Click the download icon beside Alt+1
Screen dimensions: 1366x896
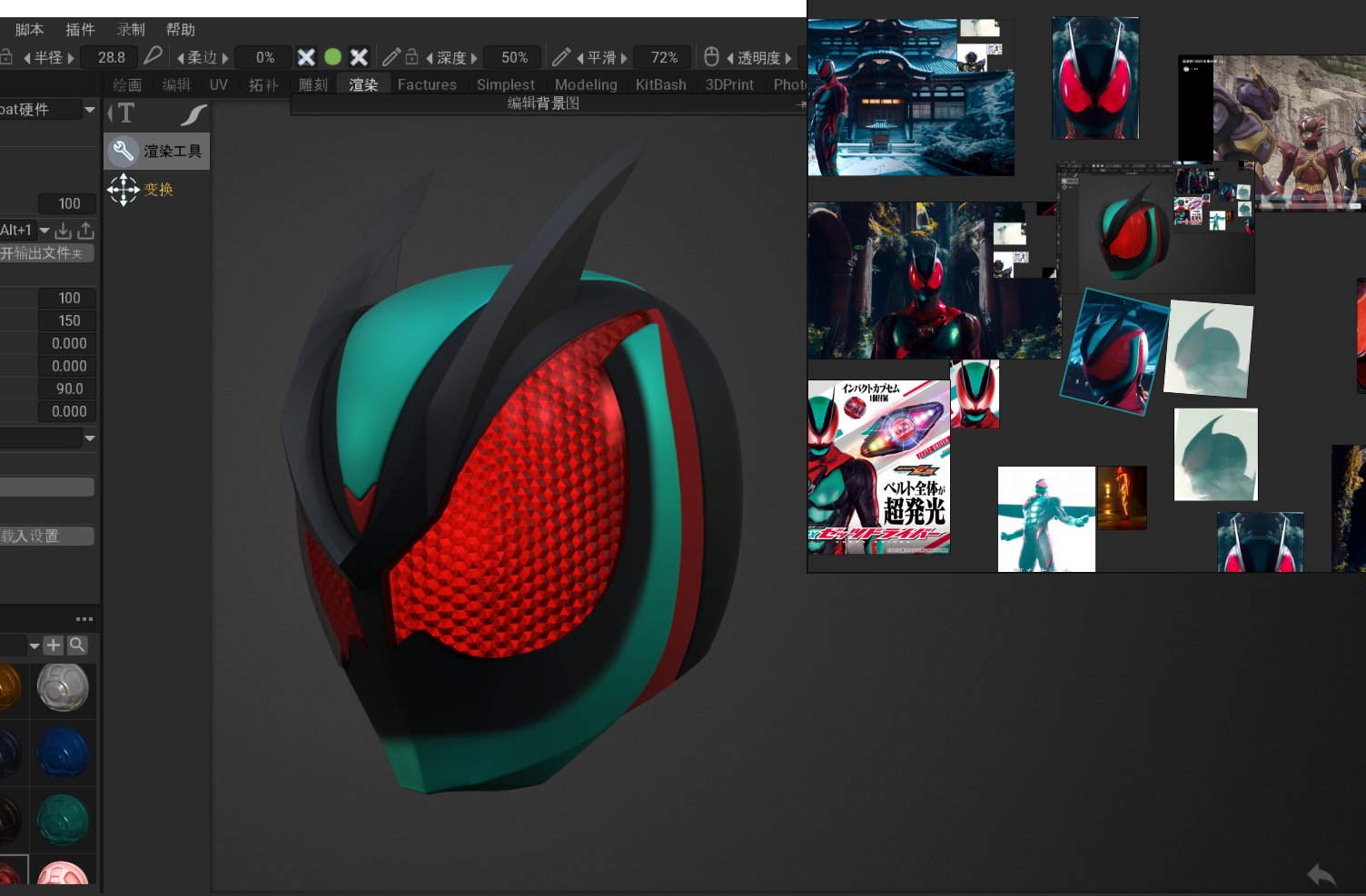(63, 231)
